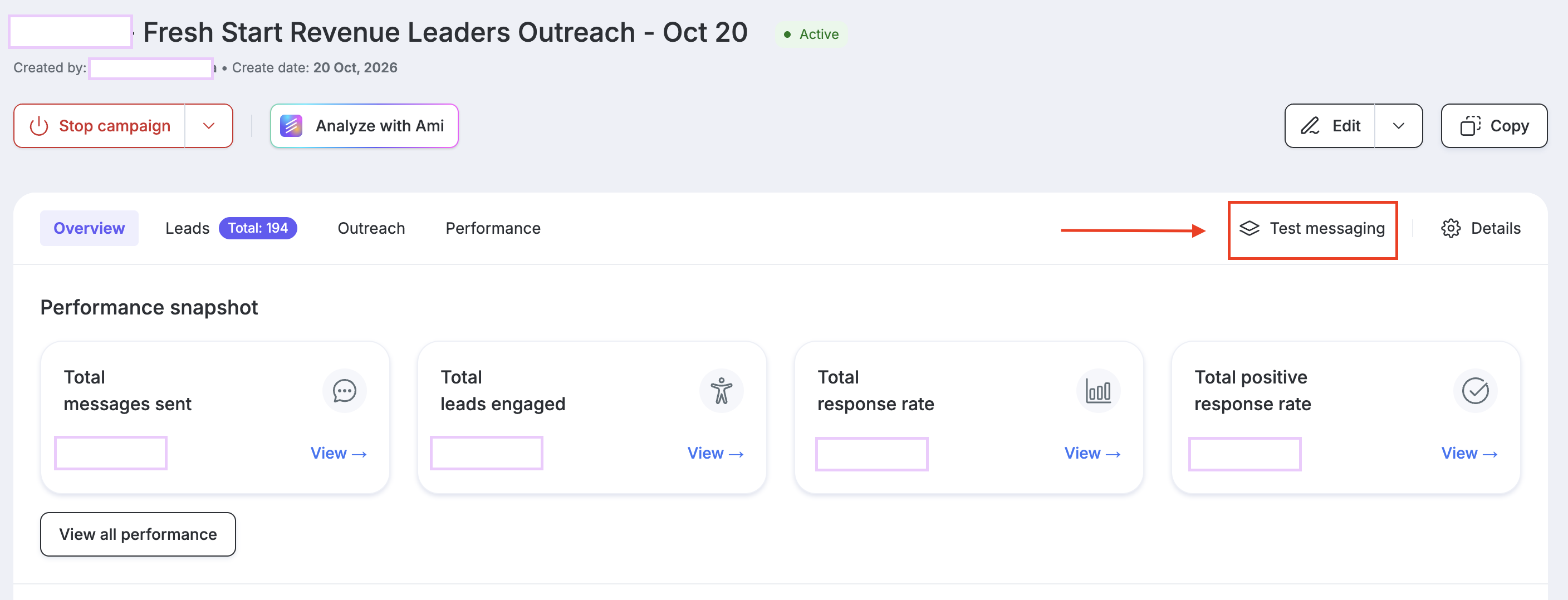Click the Total leads engaged label
Viewport: 1568px width, 600px height.
[x=503, y=391]
